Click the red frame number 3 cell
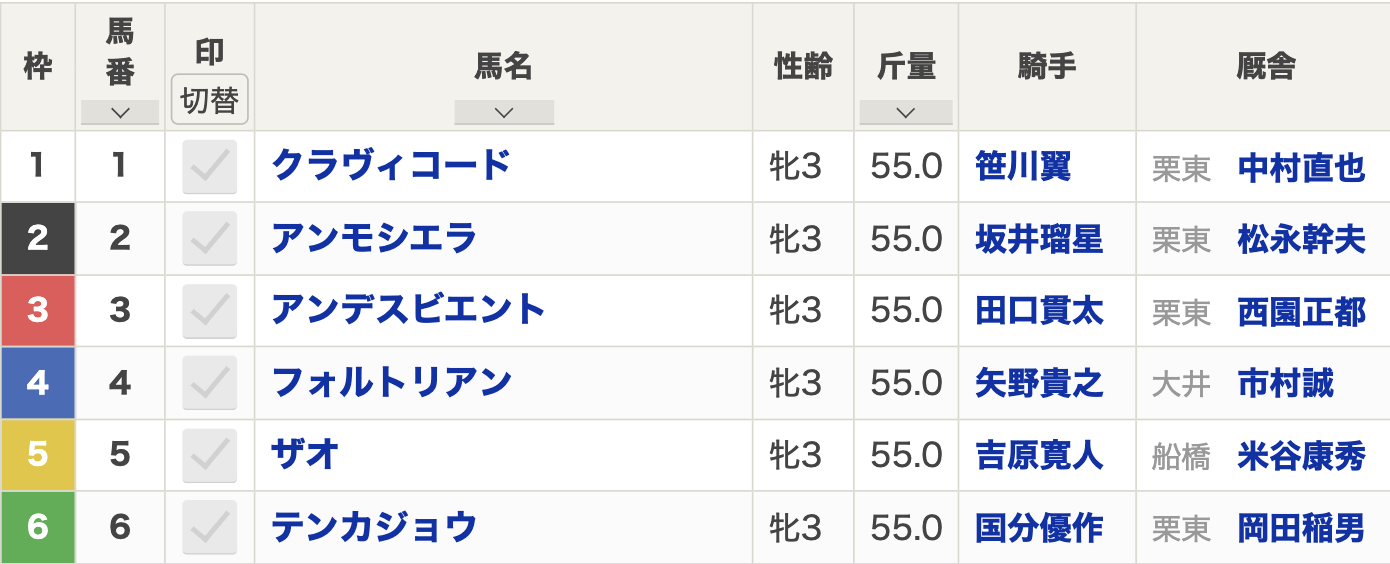The height and width of the screenshot is (564, 1390). 37,311
